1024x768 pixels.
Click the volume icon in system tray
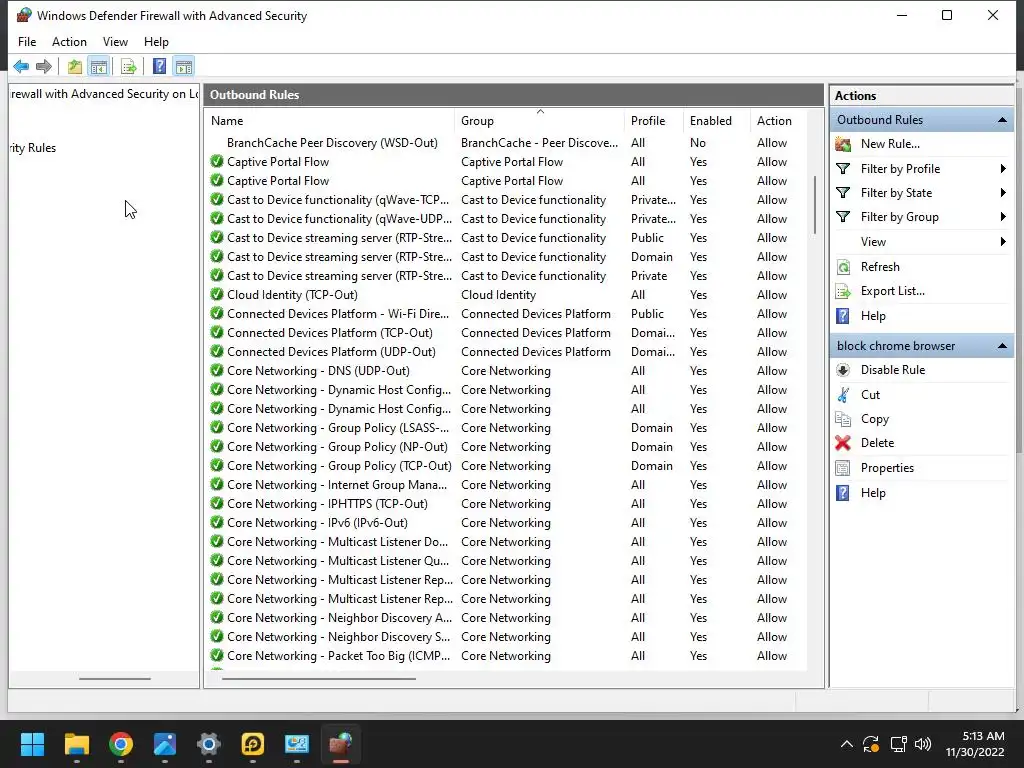(x=923, y=744)
